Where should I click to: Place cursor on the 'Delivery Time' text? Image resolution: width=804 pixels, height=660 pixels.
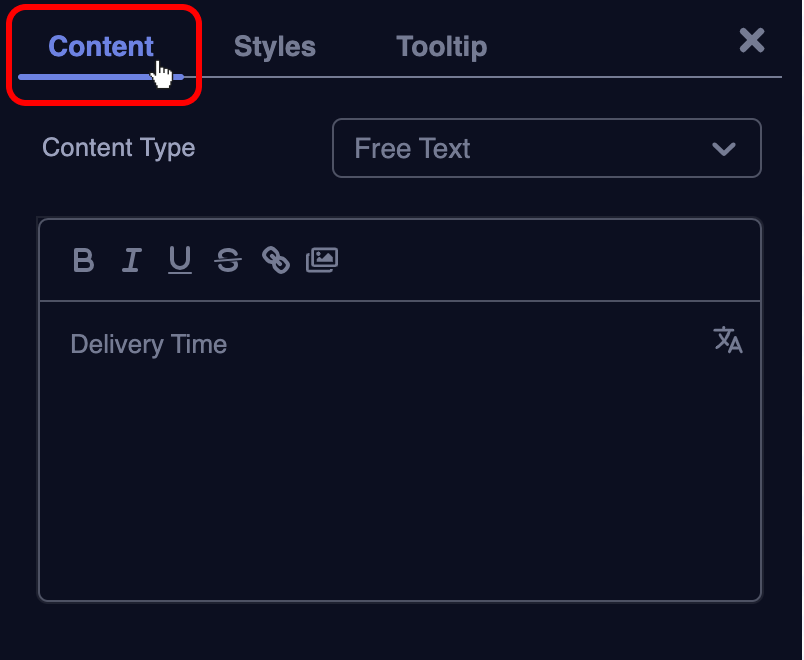(x=149, y=345)
